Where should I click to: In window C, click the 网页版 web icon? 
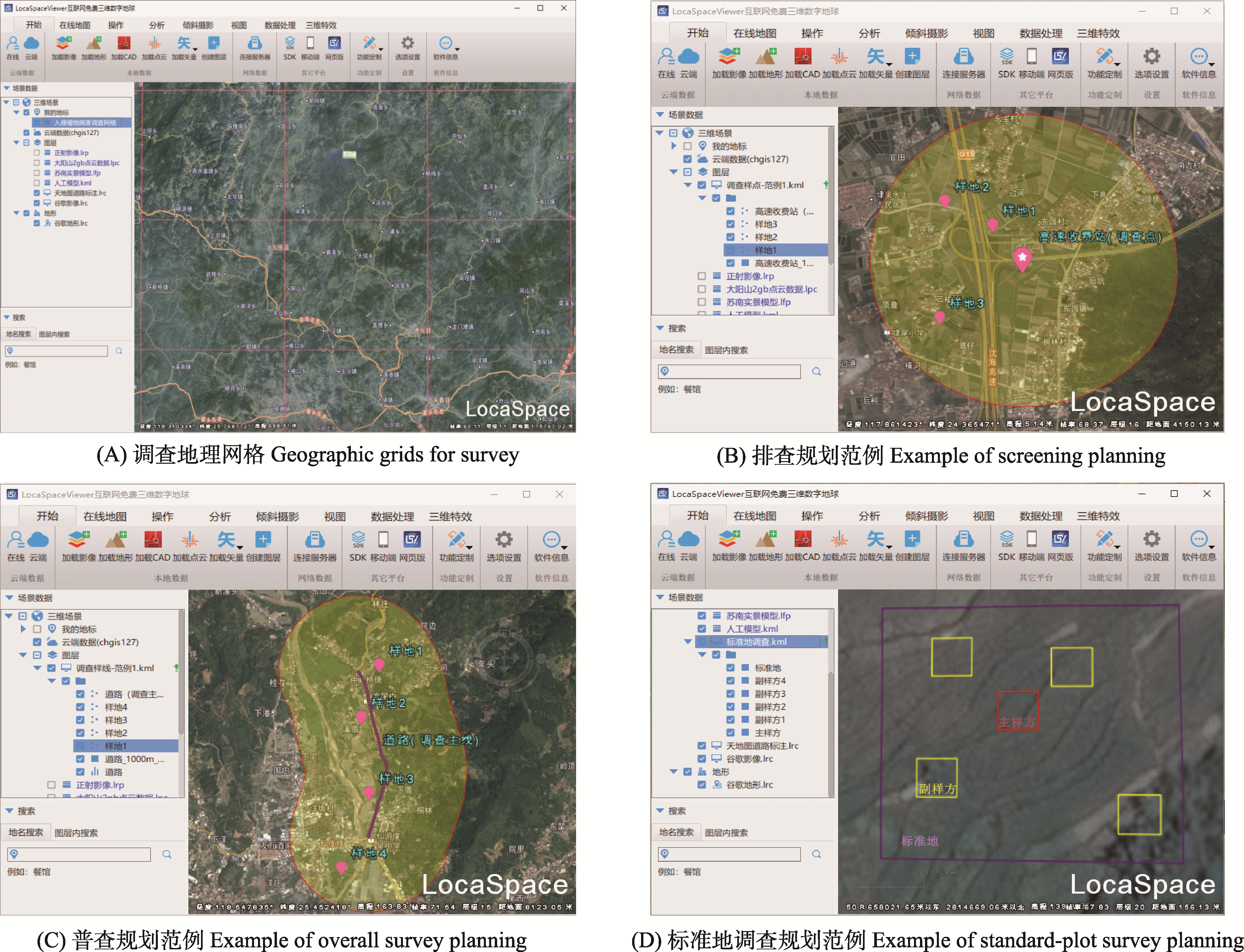pyautogui.click(x=412, y=539)
